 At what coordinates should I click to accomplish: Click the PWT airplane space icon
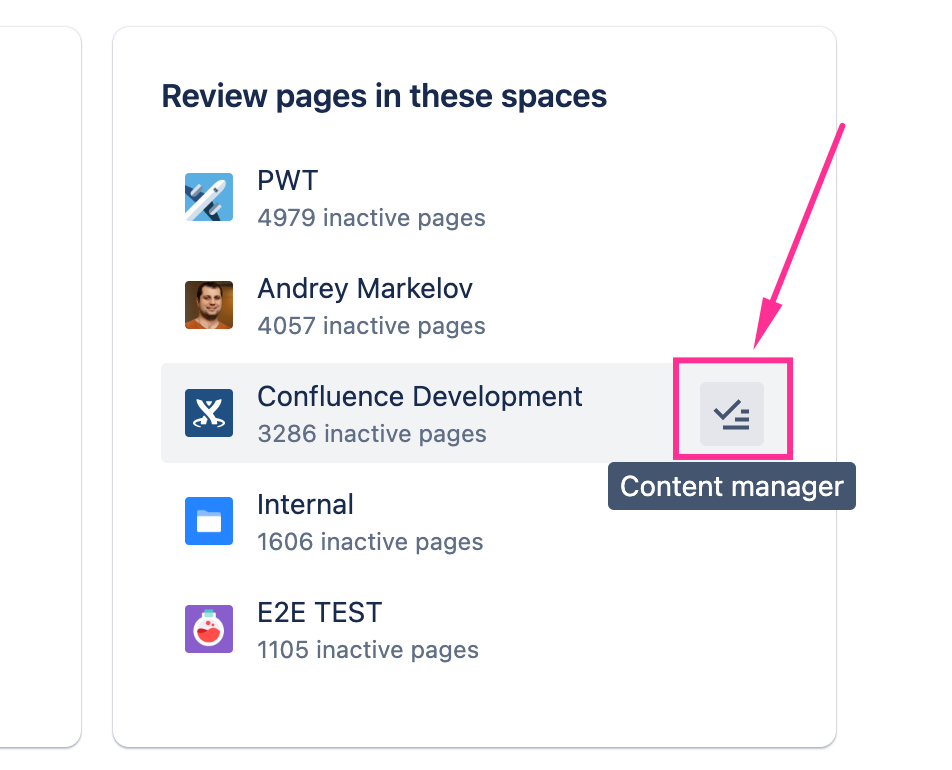click(x=209, y=197)
